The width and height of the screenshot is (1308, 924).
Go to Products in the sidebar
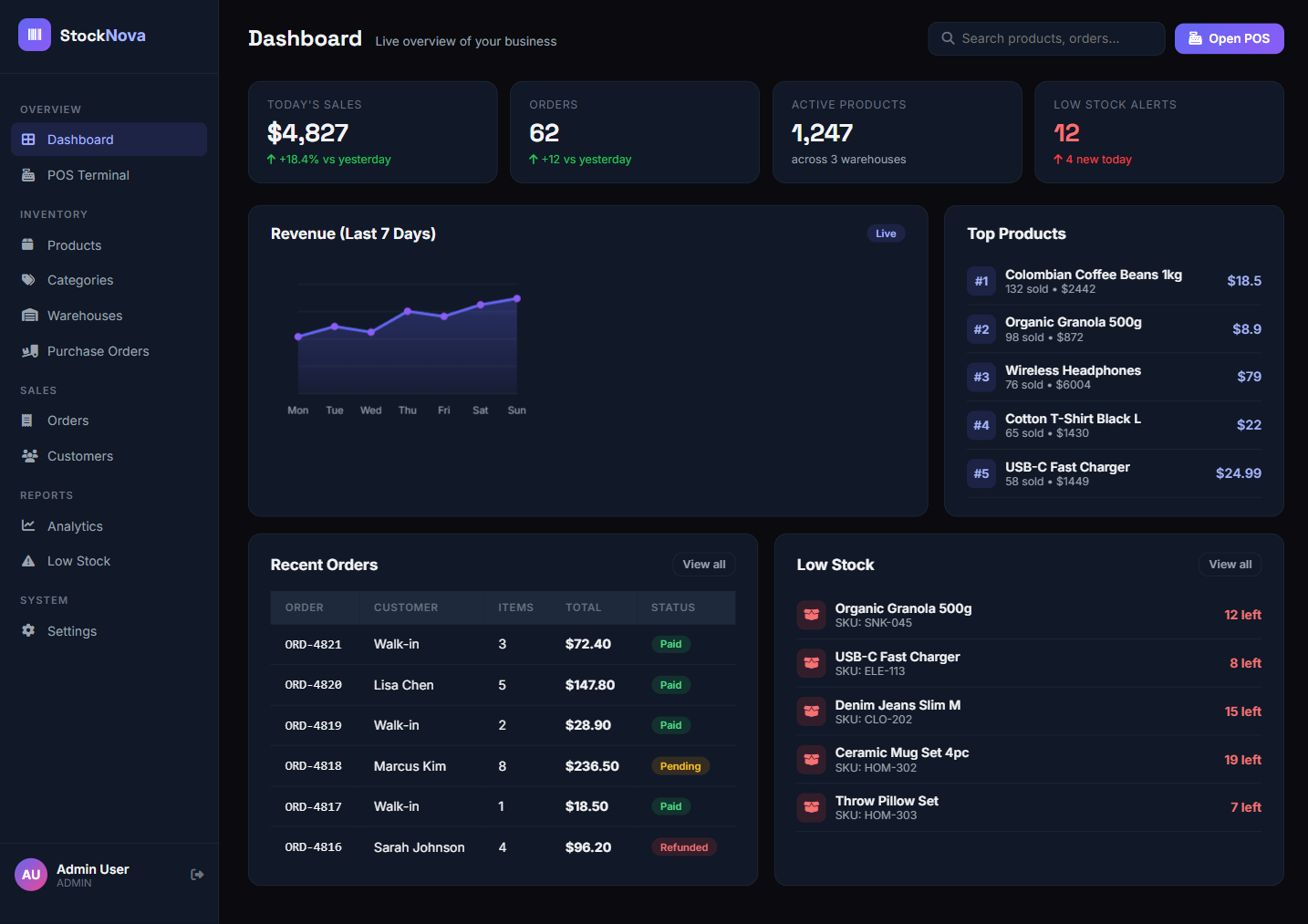(109, 245)
